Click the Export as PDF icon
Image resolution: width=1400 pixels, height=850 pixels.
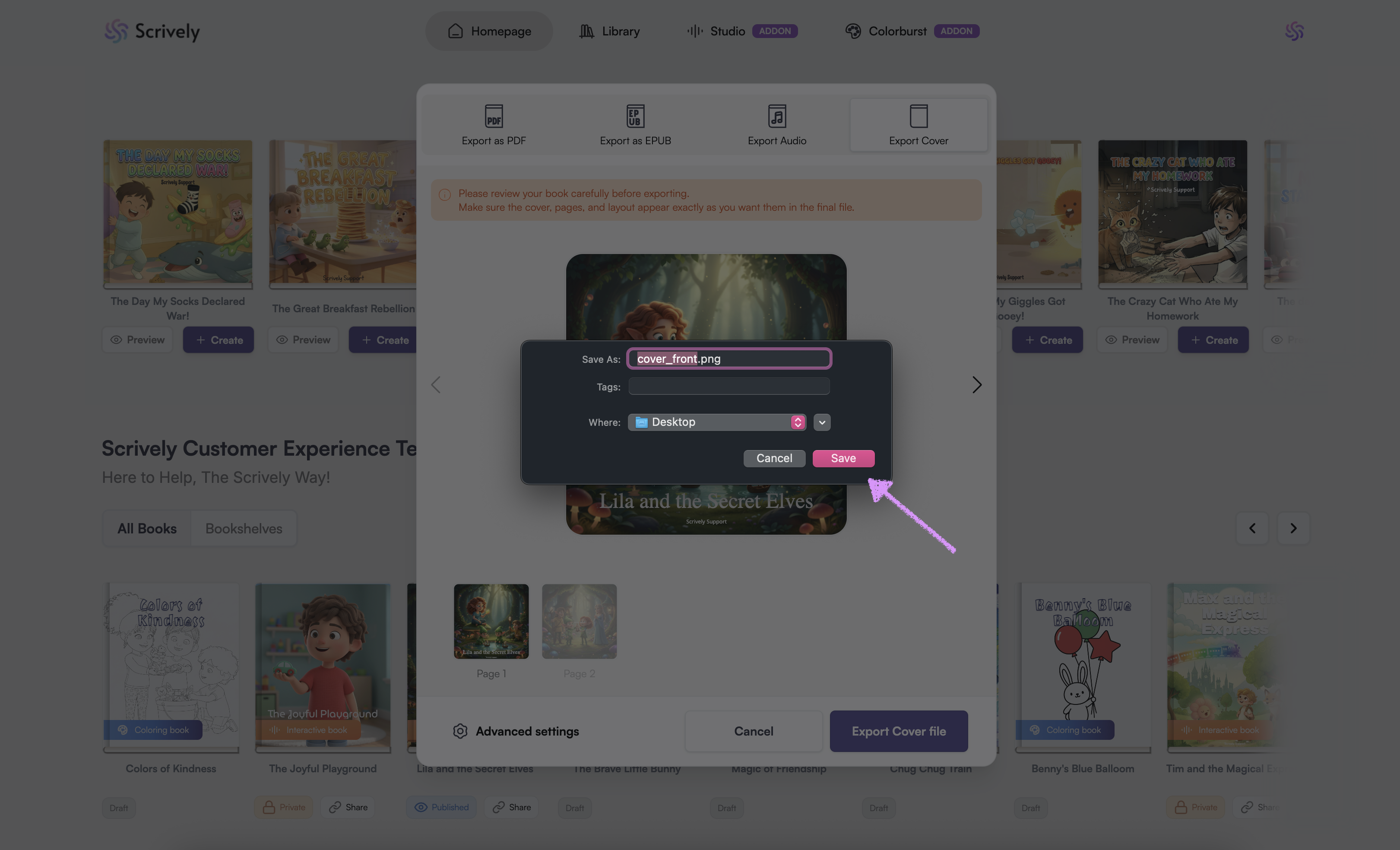pos(493,116)
